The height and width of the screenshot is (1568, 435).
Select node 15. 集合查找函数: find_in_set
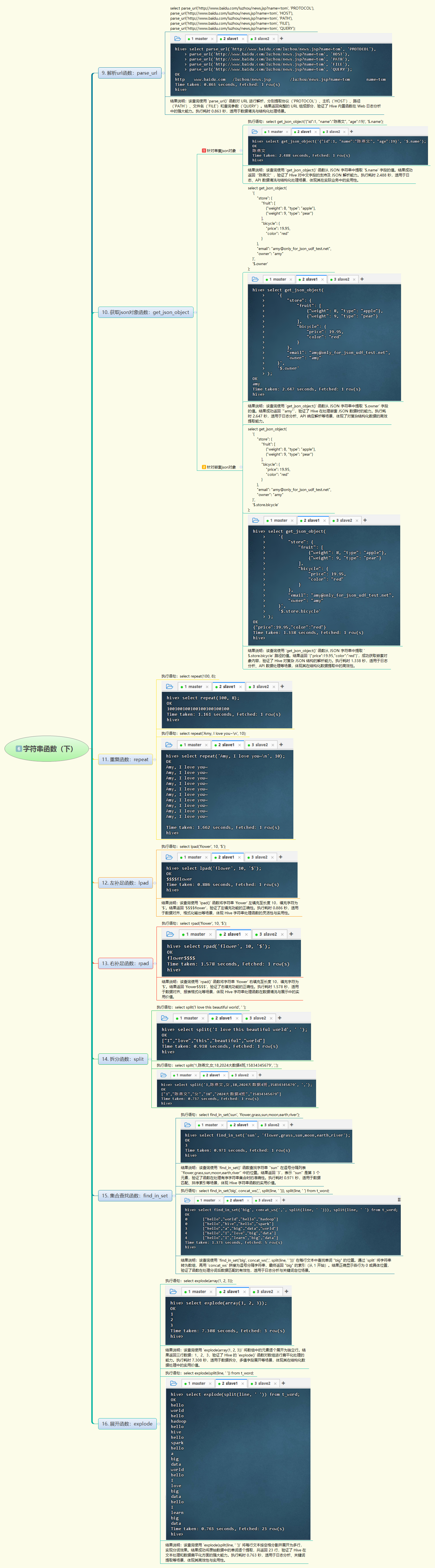(135, 1195)
